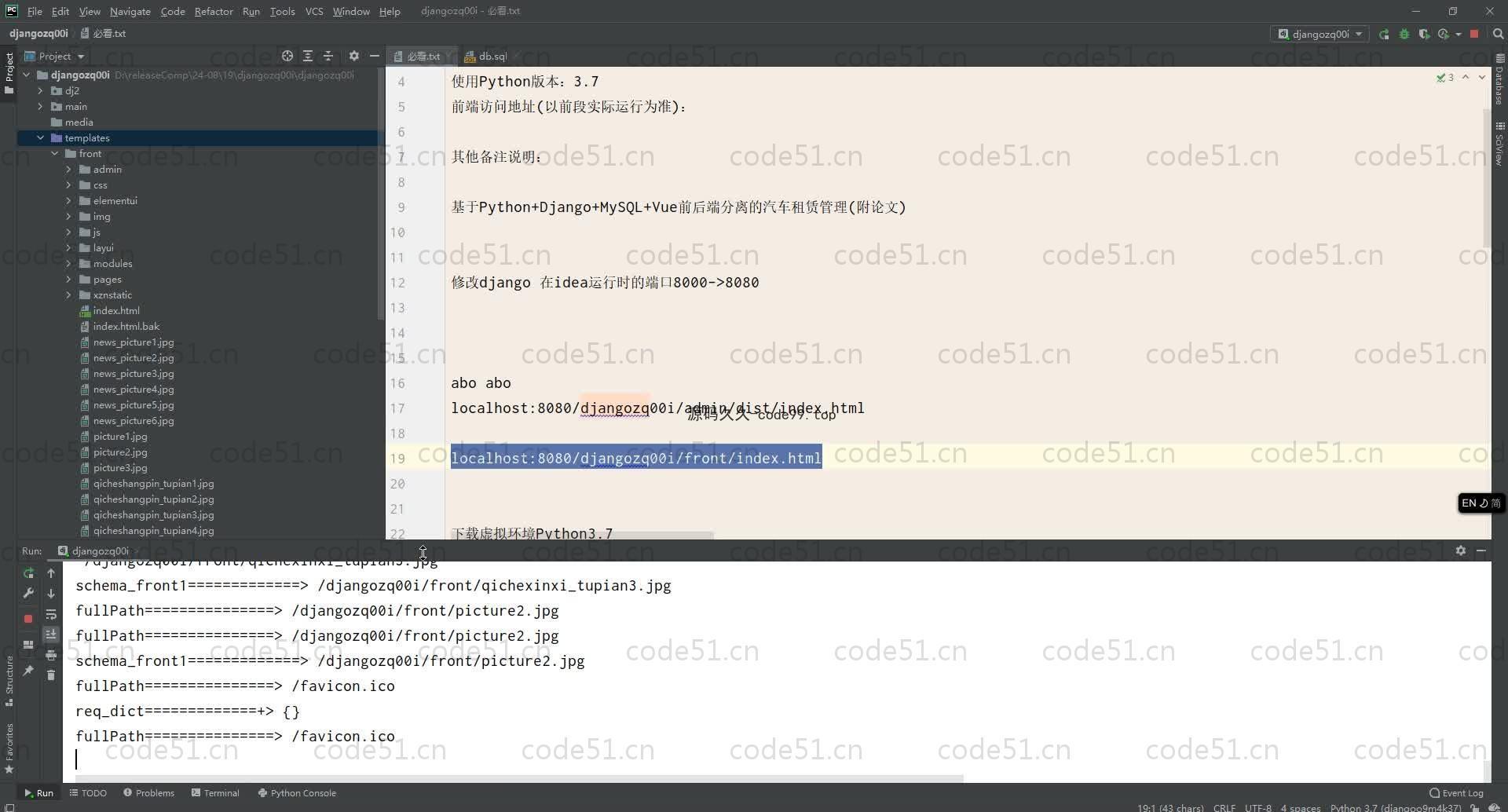Go to next highlighted problem arrow
The image size is (1508, 812).
pyautogui.click(x=1482, y=77)
